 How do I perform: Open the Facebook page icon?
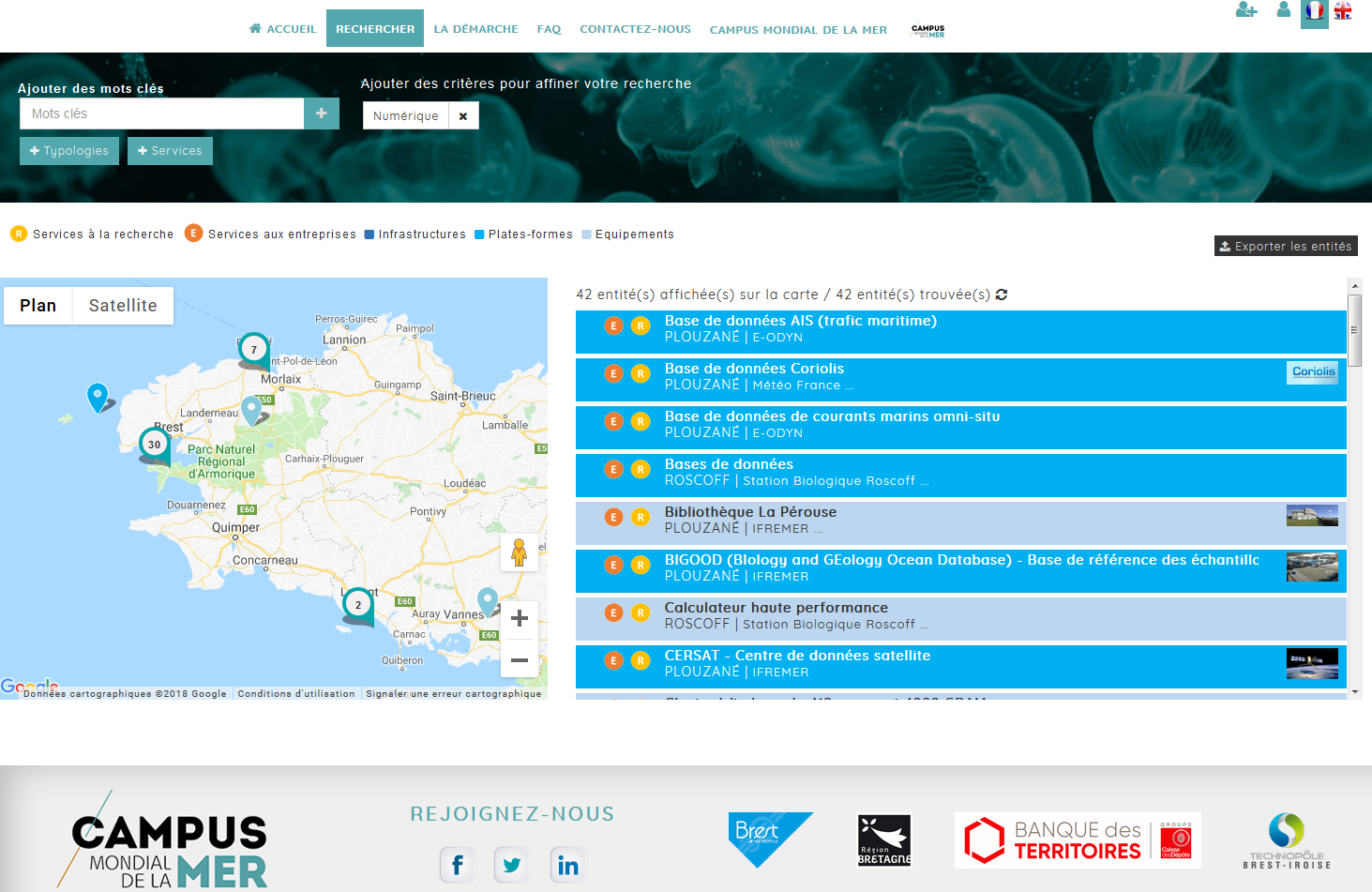[458, 865]
